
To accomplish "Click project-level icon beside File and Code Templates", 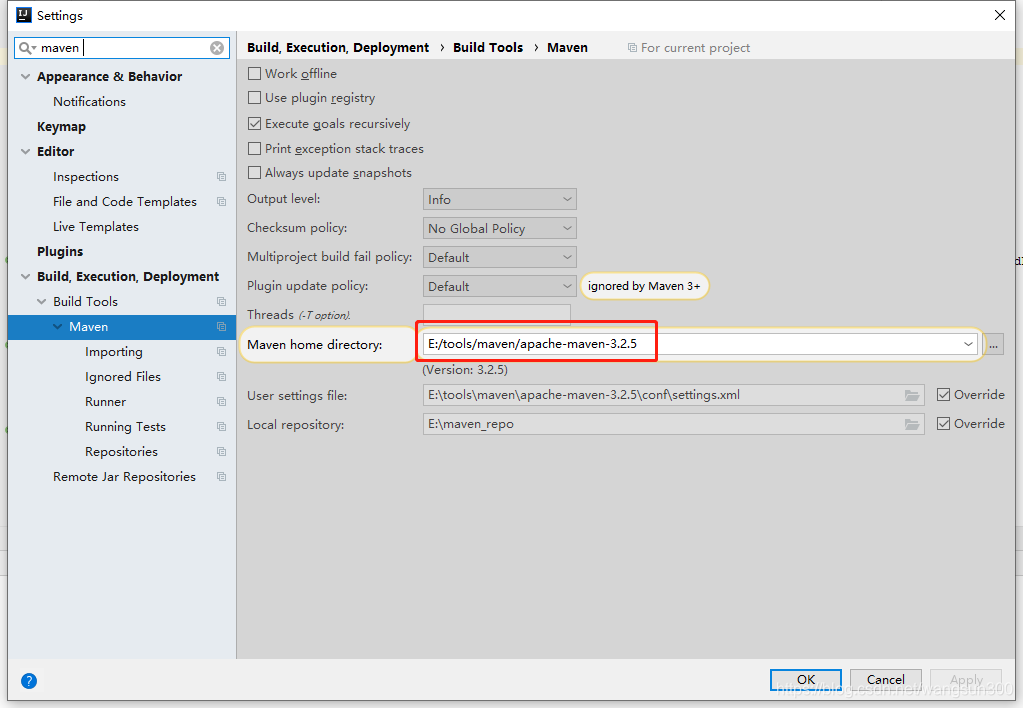I will pyautogui.click(x=222, y=202).
